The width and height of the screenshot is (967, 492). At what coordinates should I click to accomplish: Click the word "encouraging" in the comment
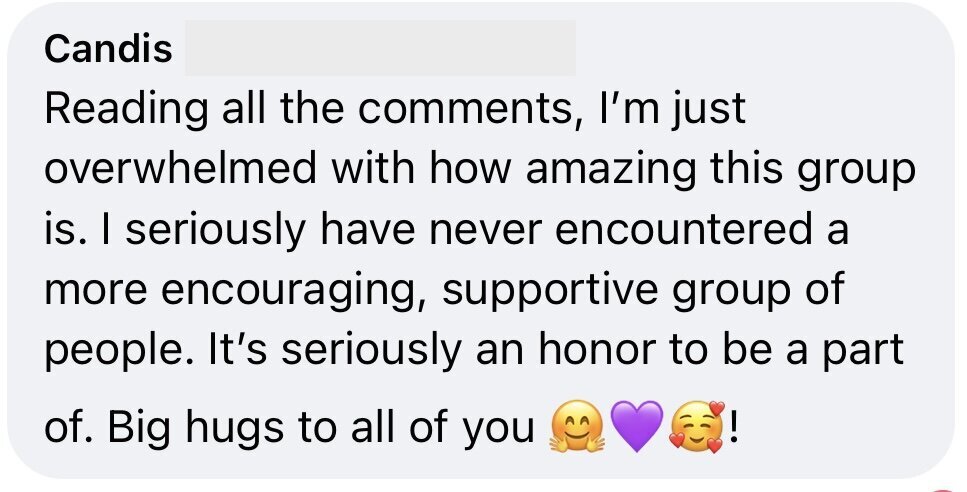pos(291,291)
